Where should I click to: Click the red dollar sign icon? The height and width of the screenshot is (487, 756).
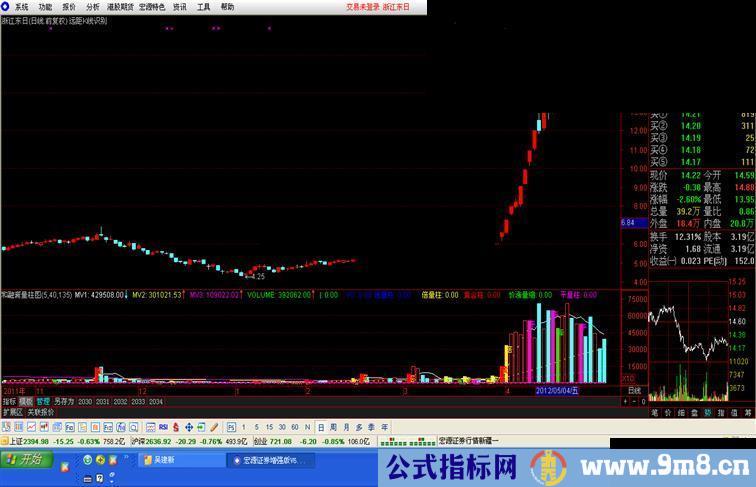point(176,427)
